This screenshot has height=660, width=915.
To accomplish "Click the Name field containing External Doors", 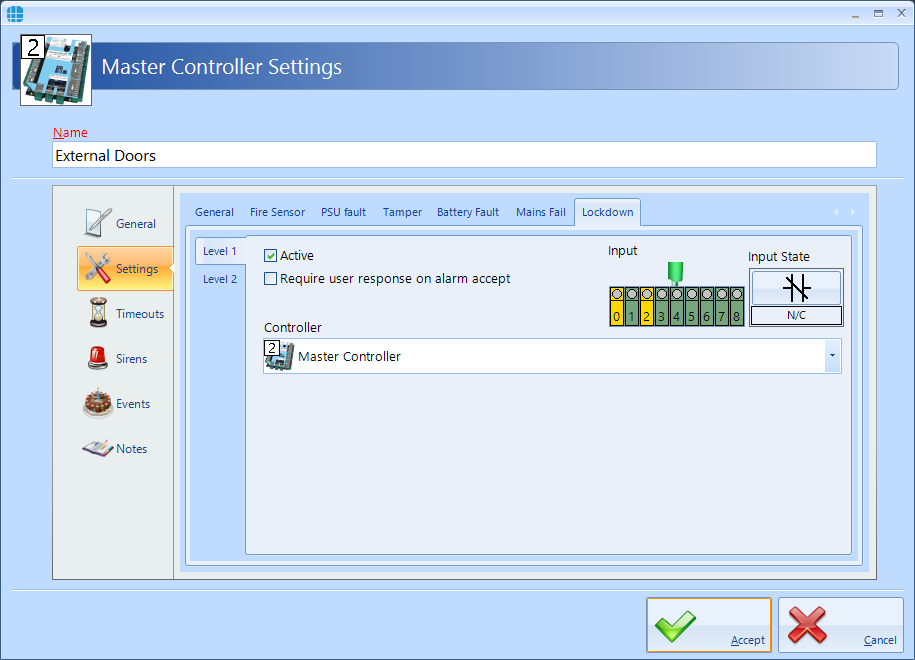I will (x=464, y=155).
